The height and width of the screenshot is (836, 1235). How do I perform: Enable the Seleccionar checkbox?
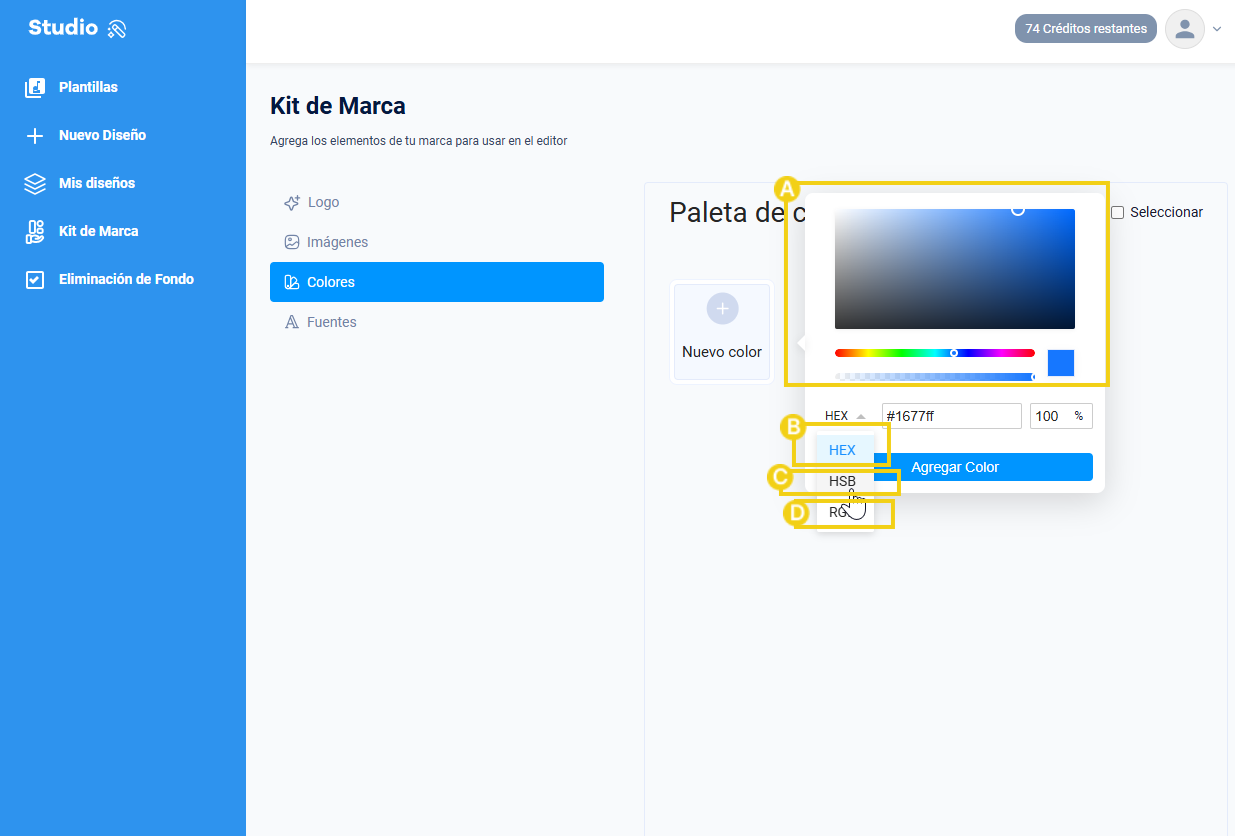coord(1118,212)
